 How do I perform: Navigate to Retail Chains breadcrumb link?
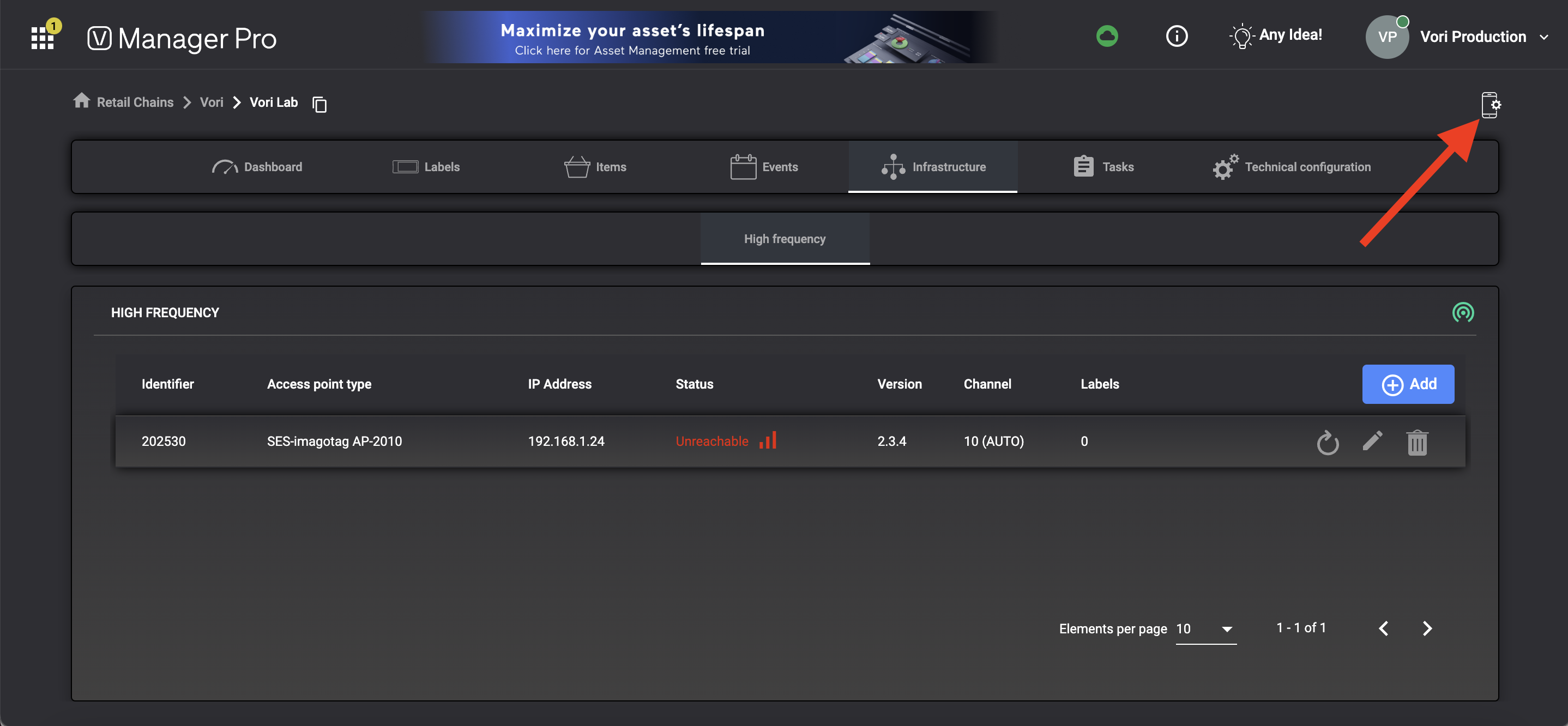[135, 102]
